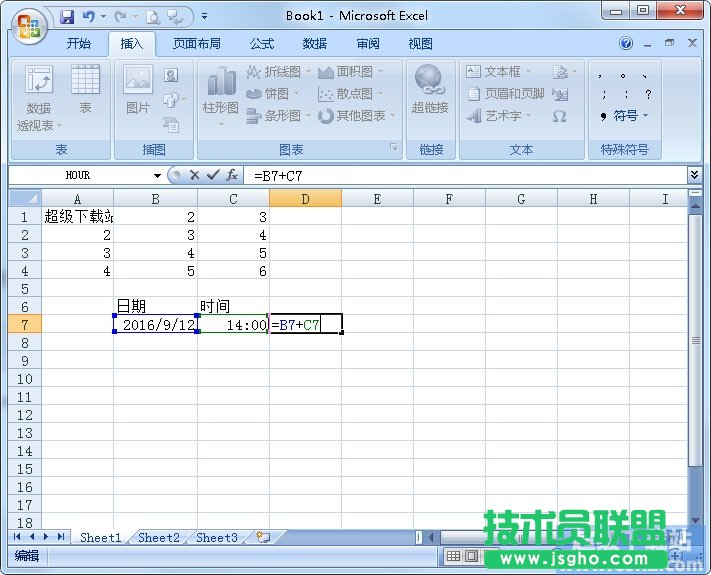Screen dimensions: 711x575
Task: Switch to the 公式 ribbon tab
Action: 262,44
